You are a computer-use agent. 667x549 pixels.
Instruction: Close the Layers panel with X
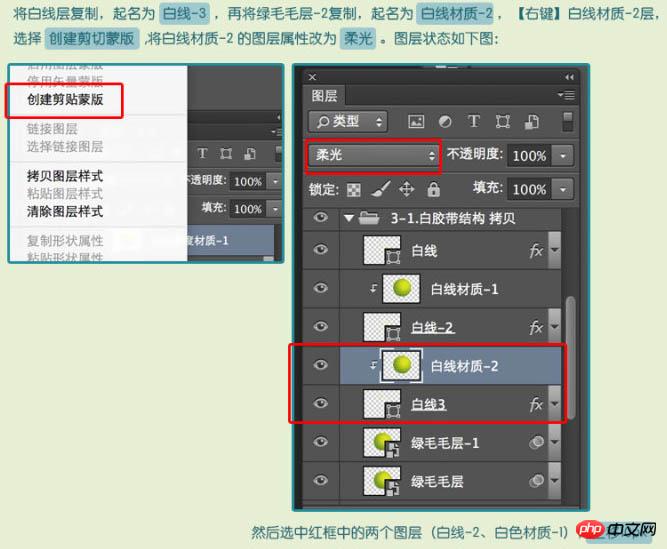click(x=312, y=77)
